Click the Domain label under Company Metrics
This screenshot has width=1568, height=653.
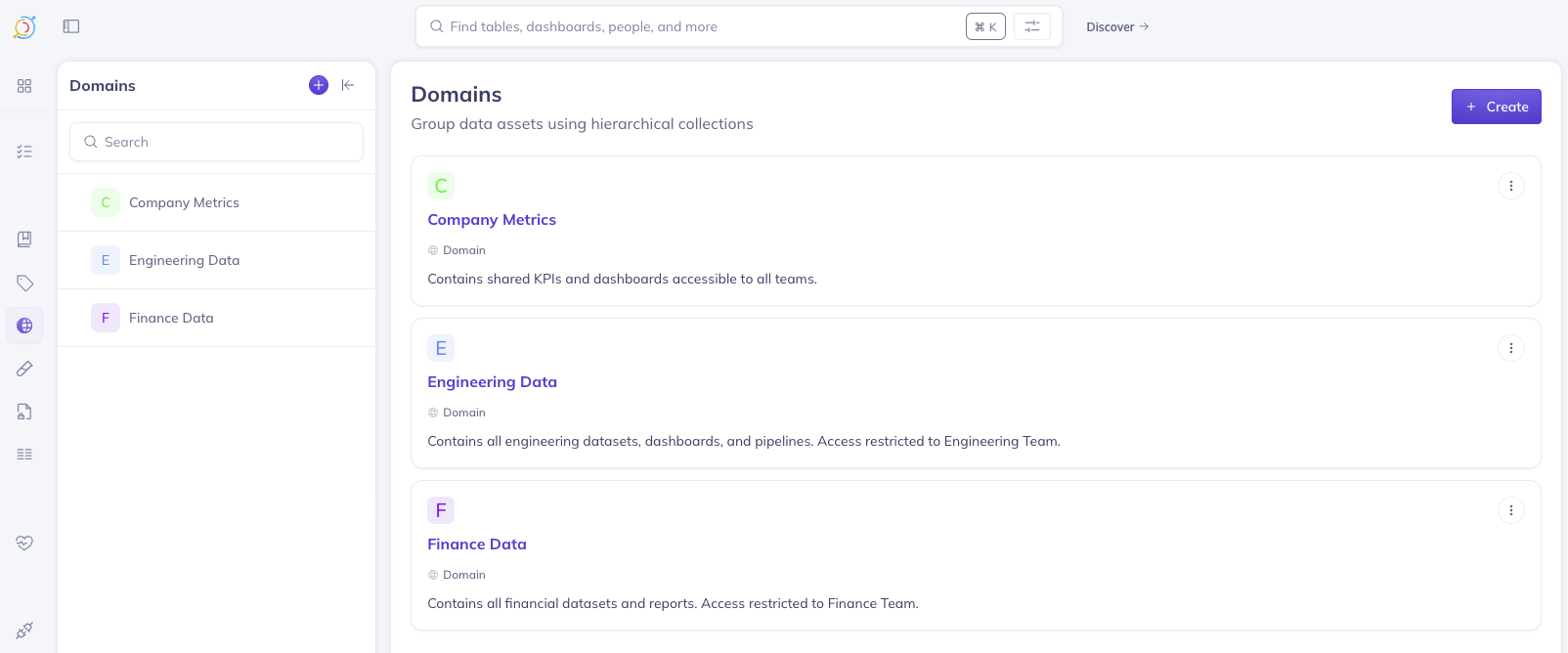(x=463, y=250)
